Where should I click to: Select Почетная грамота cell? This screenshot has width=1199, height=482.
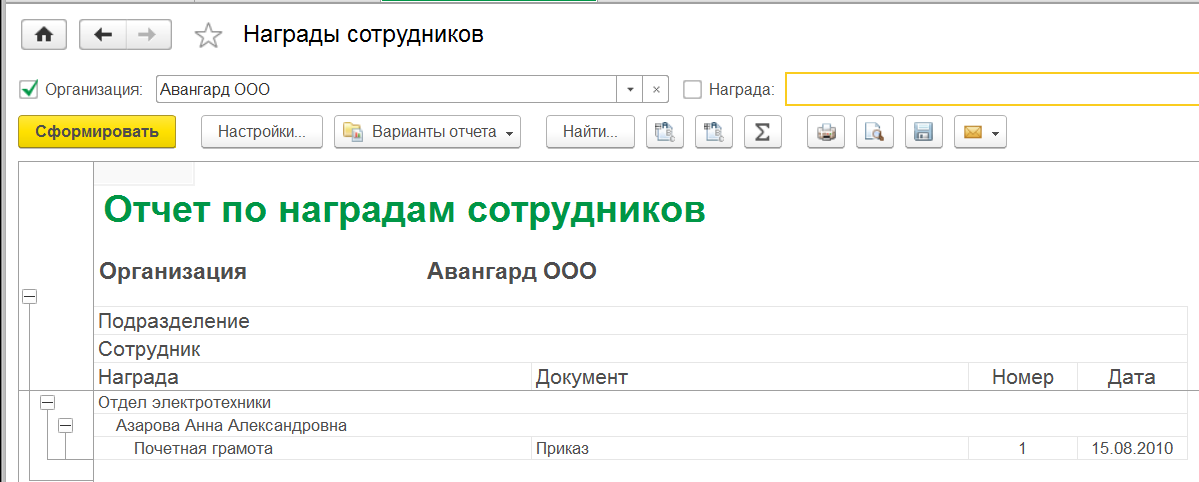(313, 448)
